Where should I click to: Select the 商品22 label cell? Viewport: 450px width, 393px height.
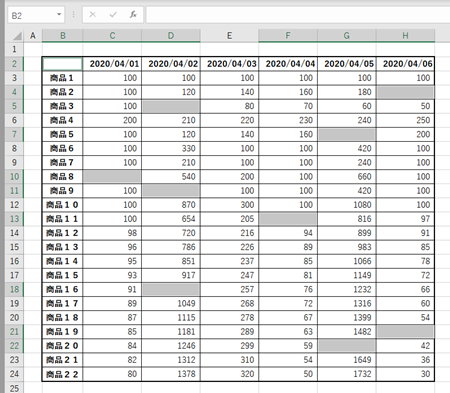[62, 374]
